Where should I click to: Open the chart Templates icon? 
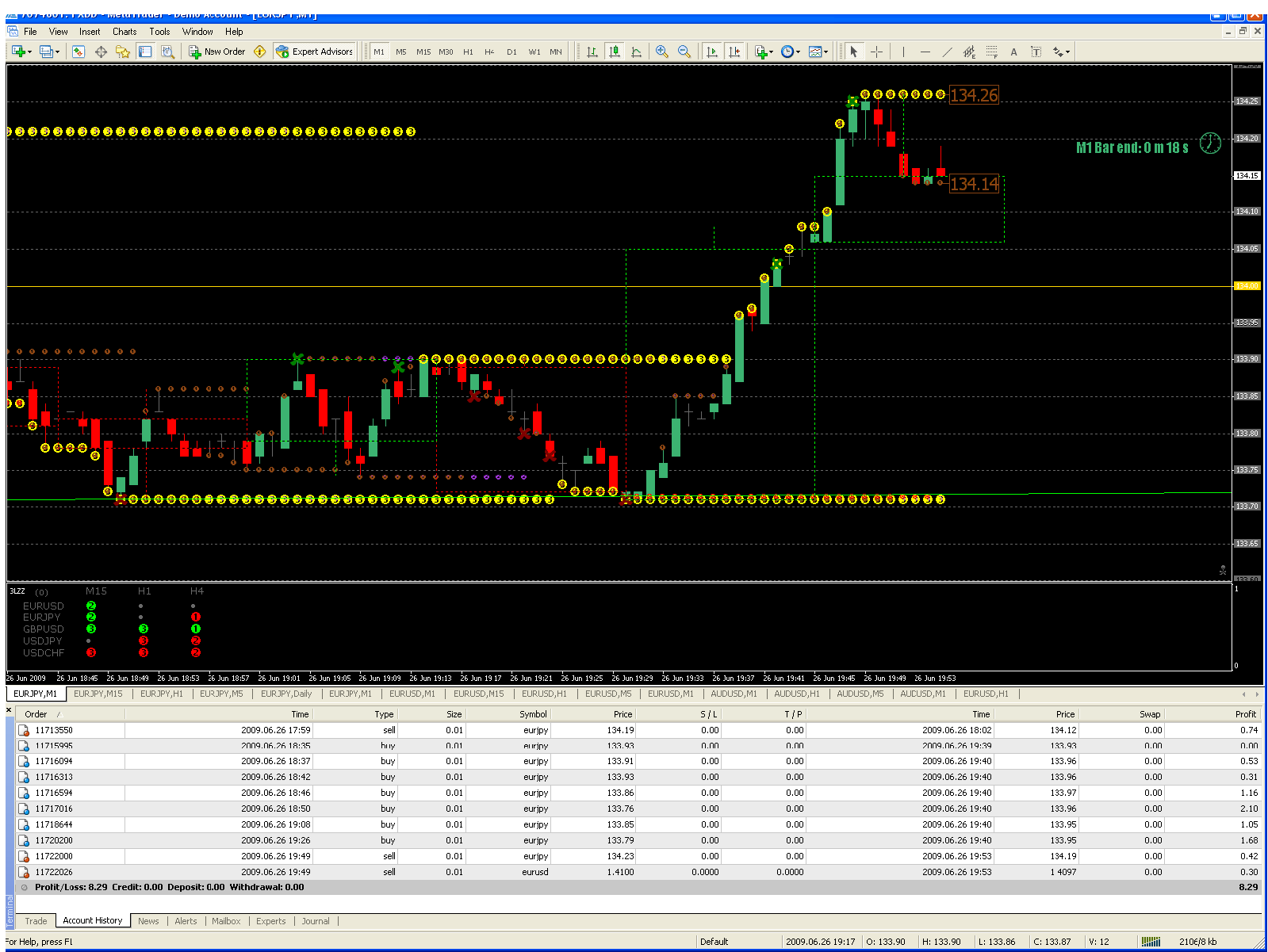tap(815, 52)
